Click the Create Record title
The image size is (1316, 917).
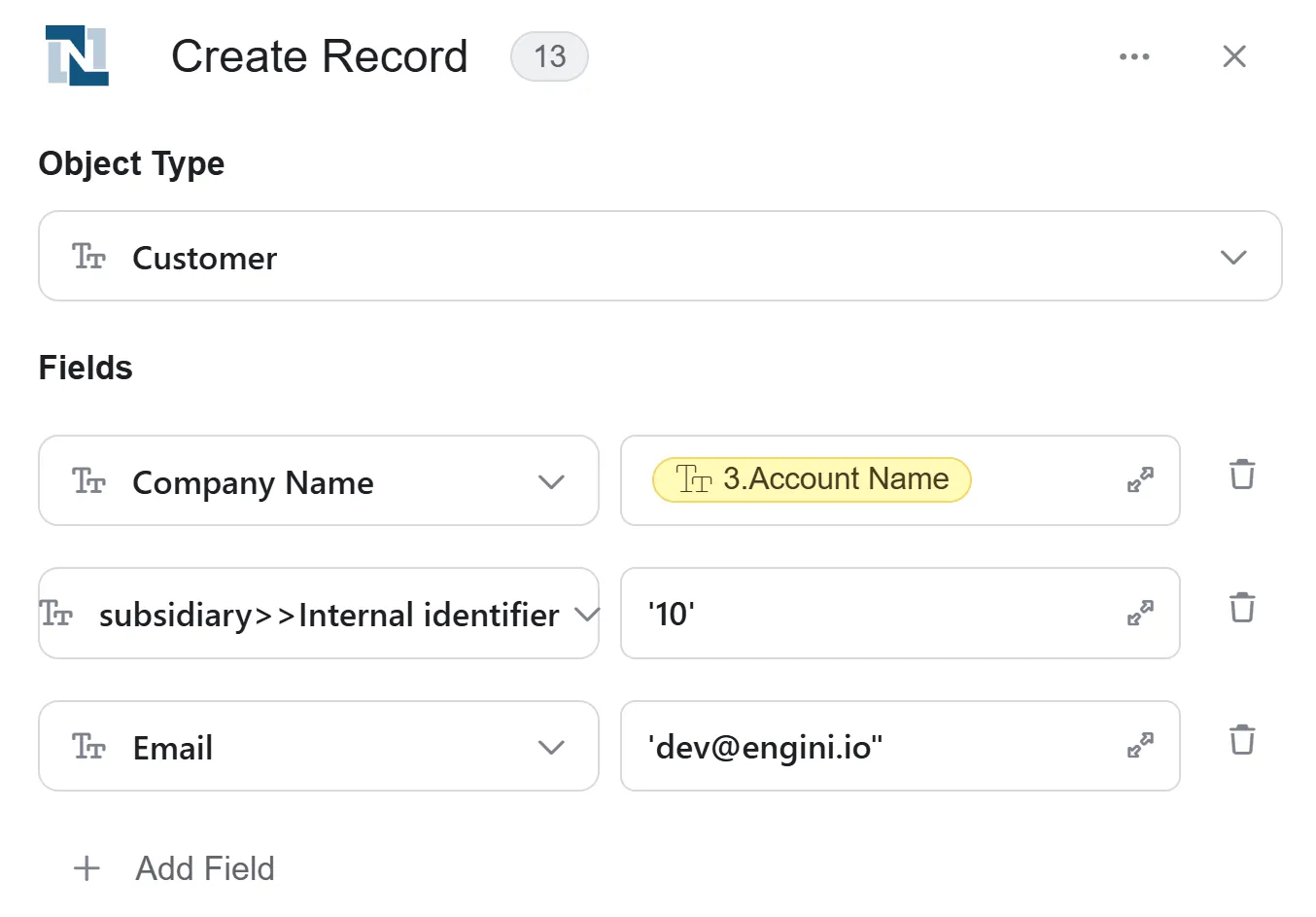click(320, 56)
